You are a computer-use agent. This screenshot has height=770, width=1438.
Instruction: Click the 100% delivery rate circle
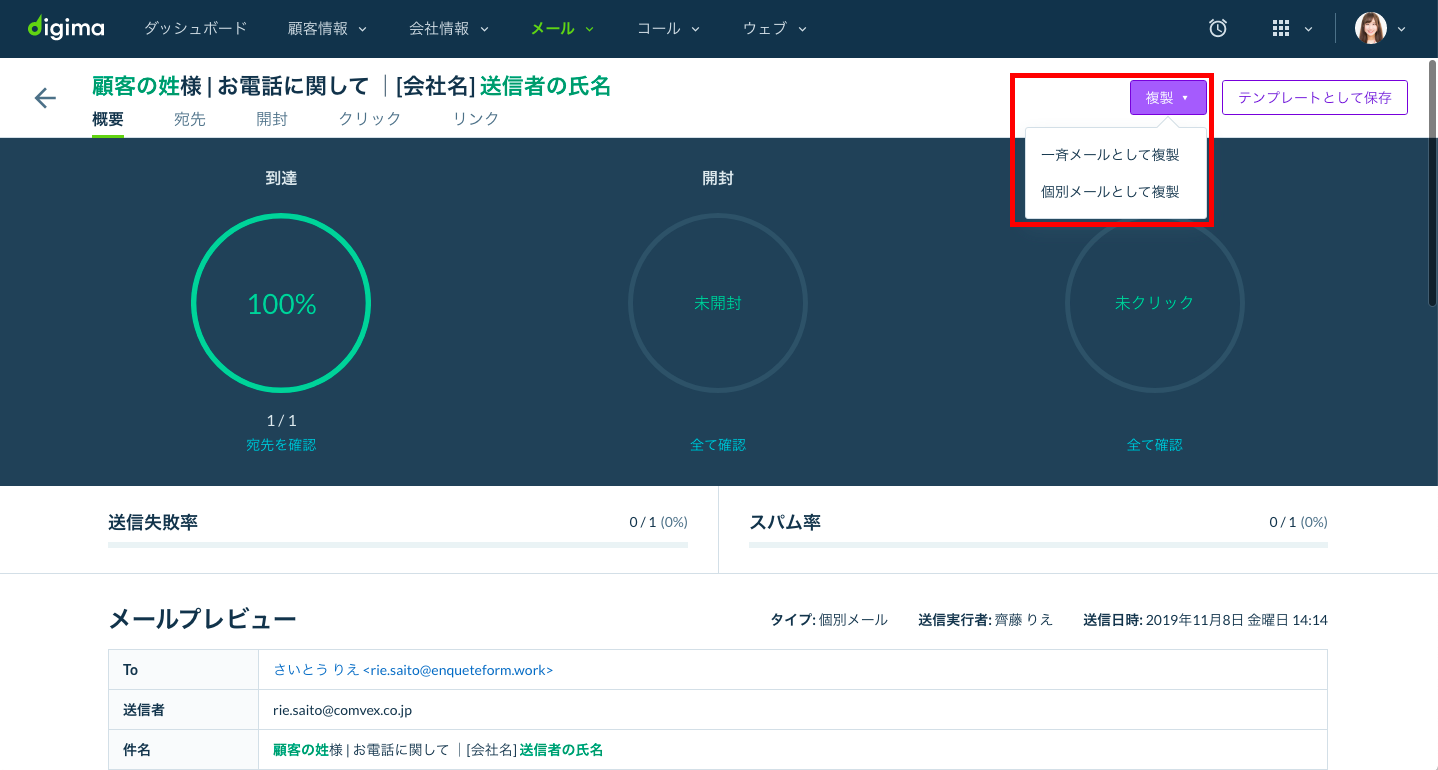281,304
